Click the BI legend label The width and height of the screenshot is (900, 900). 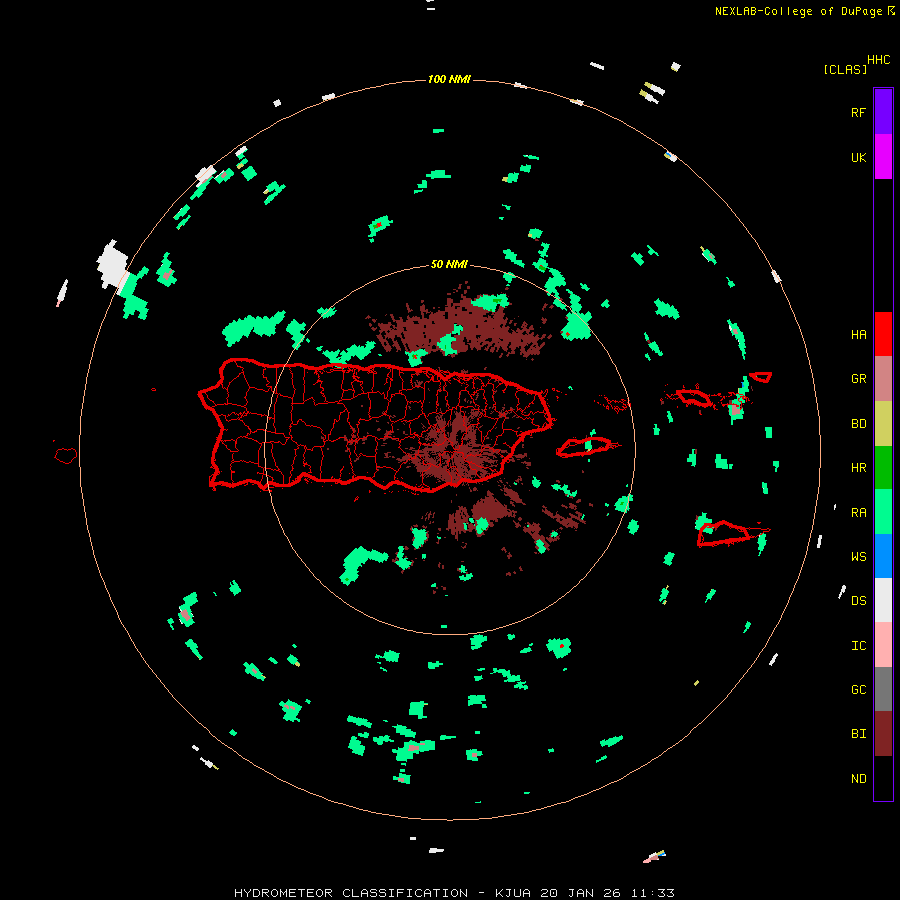click(858, 734)
